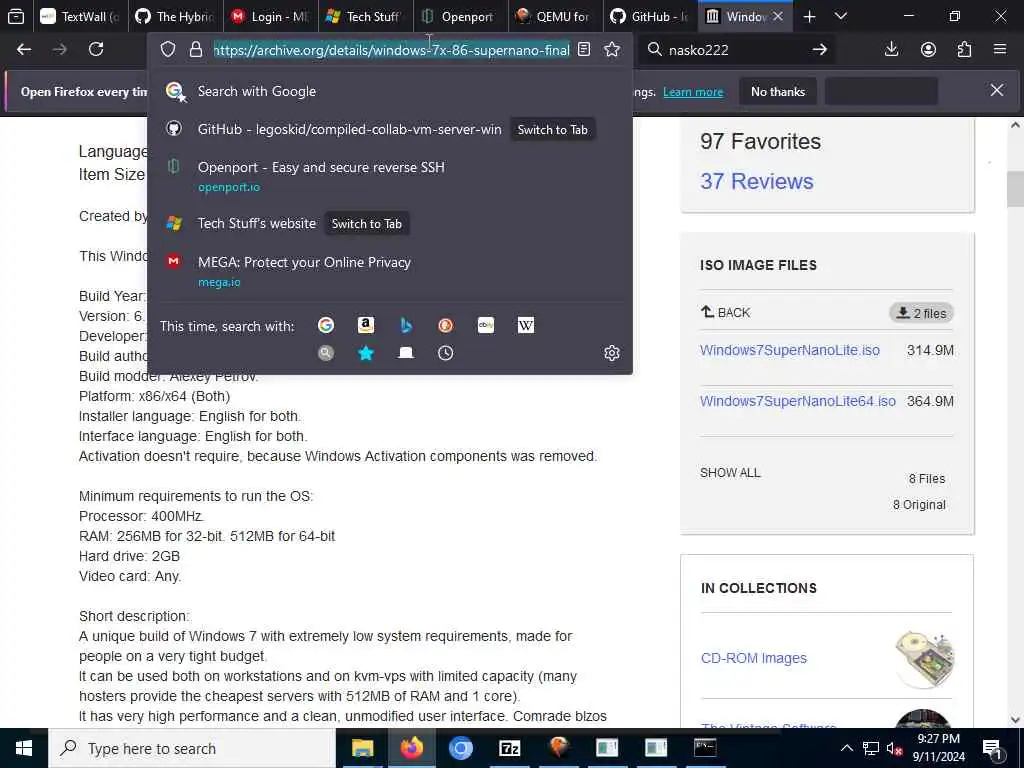This screenshot has height=768, width=1024.
Task: Open the notification center icon
Action: pyautogui.click(x=993, y=748)
